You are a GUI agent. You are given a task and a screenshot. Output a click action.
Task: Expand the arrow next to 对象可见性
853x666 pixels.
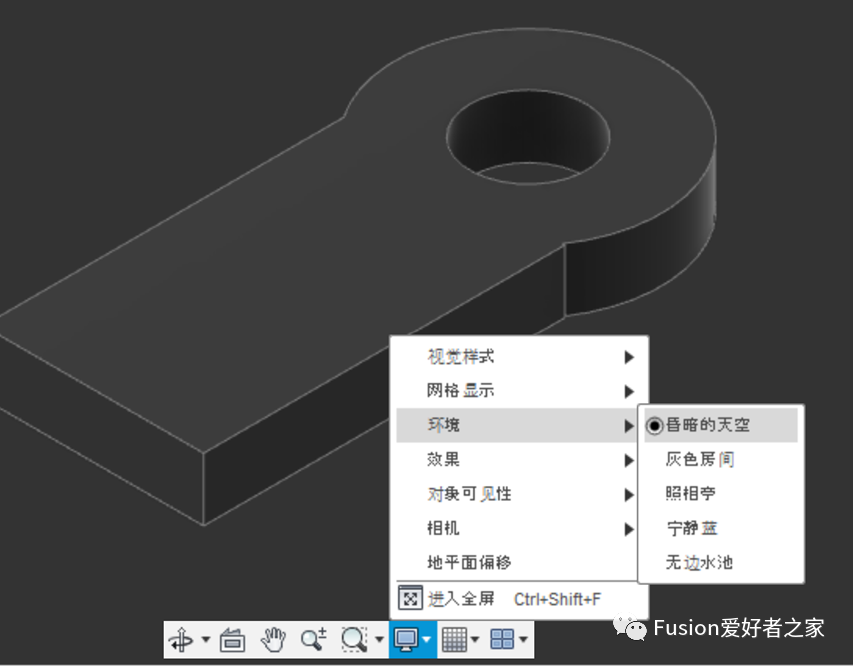(629, 495)
